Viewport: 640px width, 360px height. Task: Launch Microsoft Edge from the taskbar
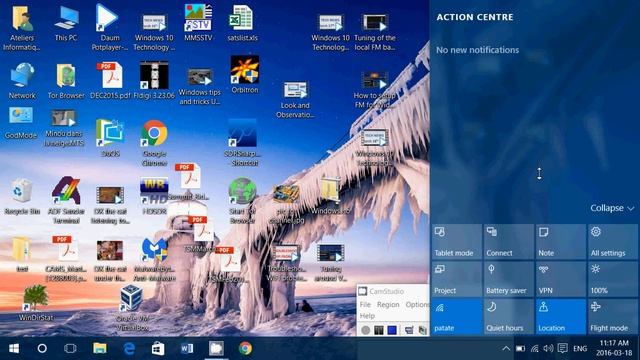(x=129, y=349)
